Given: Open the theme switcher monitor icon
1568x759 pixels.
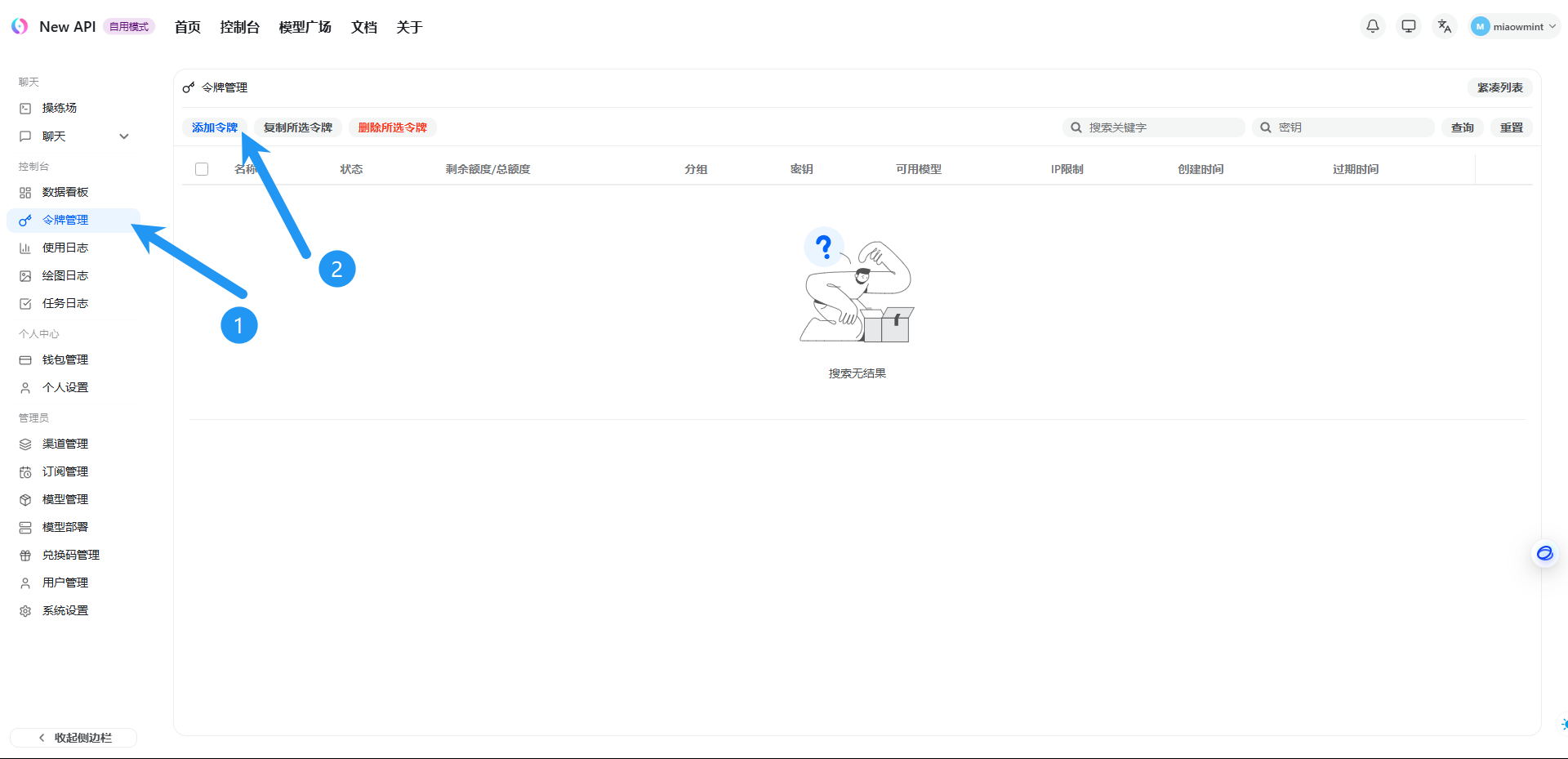Looking at the screenshot, I should coord(1409,26).
